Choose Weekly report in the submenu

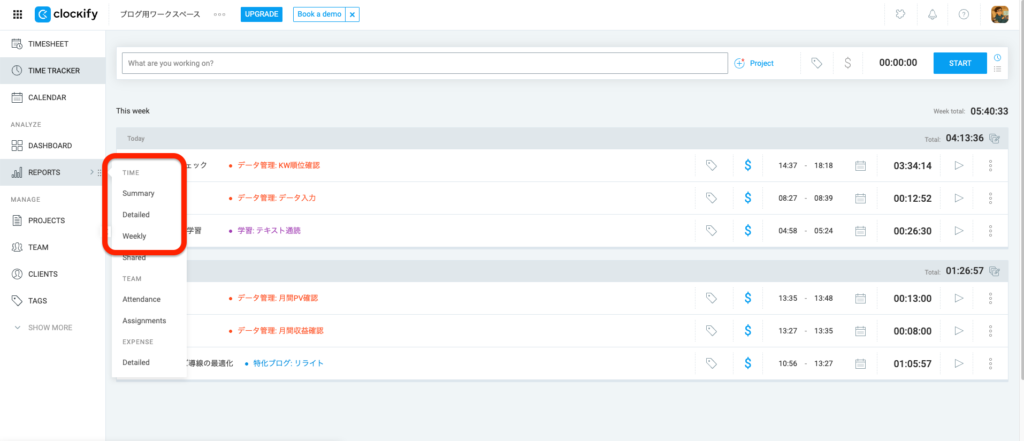click(x=134, y=236)
